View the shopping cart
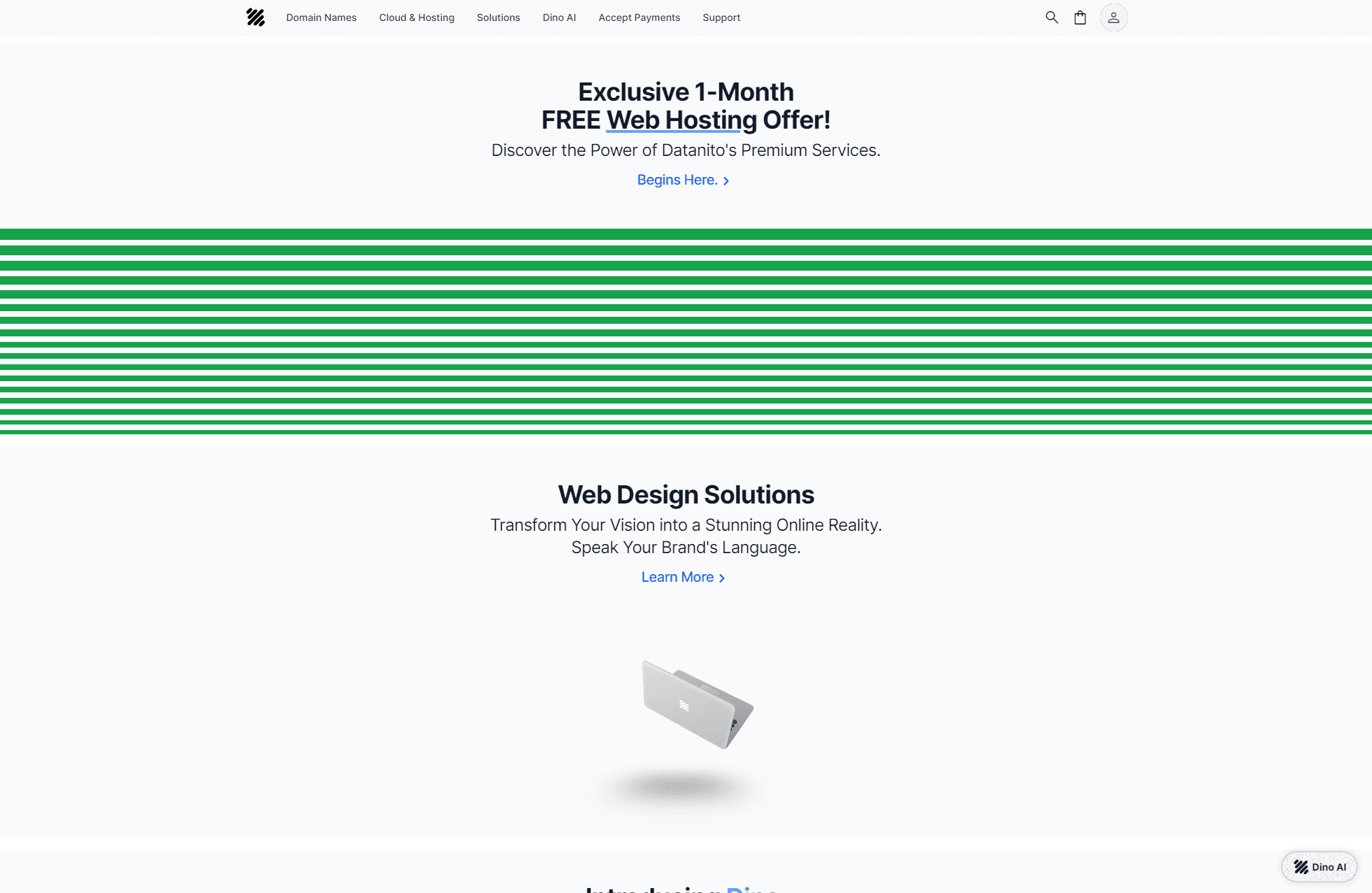 [x=1080, y=17]
